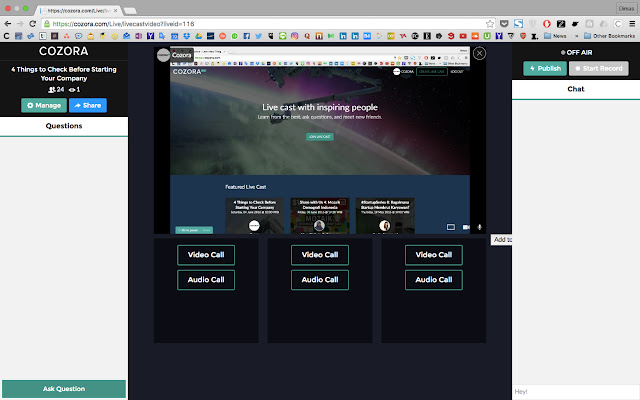Image resolution: width=640 pixels, height=400 pixels.
Task: Select the Questions tab
Action: (x=64, y=126)
